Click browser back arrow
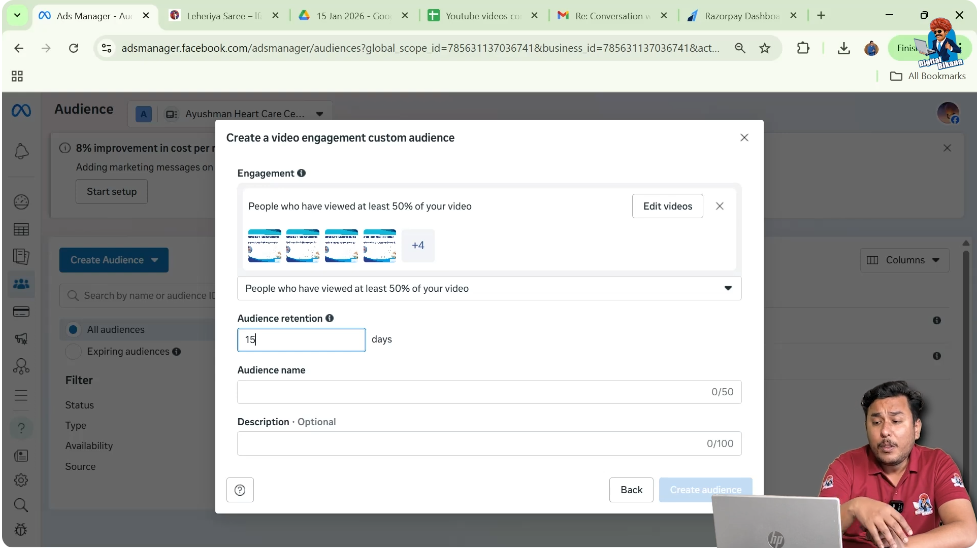 [x=19, y=48]
